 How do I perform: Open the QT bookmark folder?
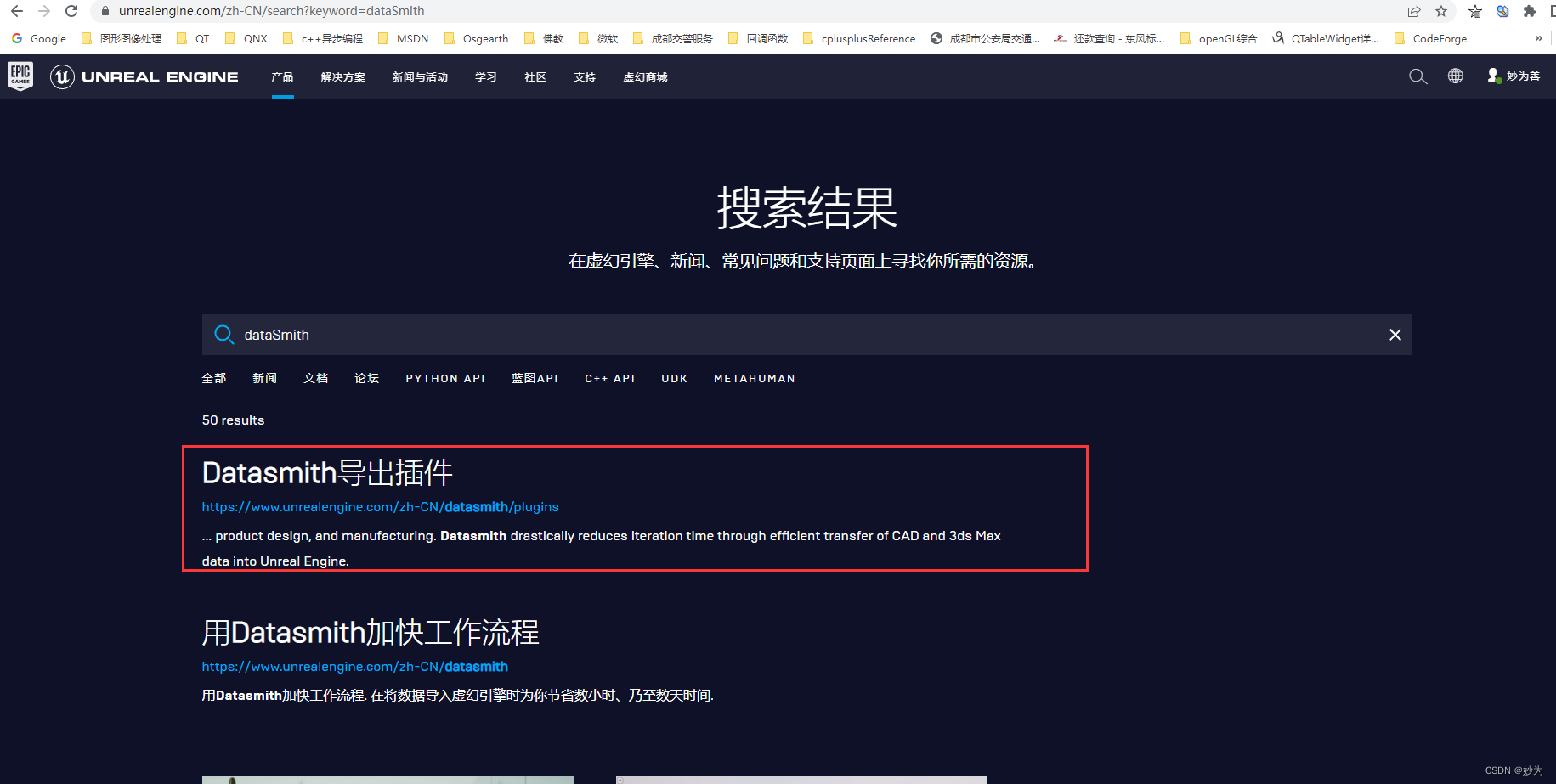(193, 38)
